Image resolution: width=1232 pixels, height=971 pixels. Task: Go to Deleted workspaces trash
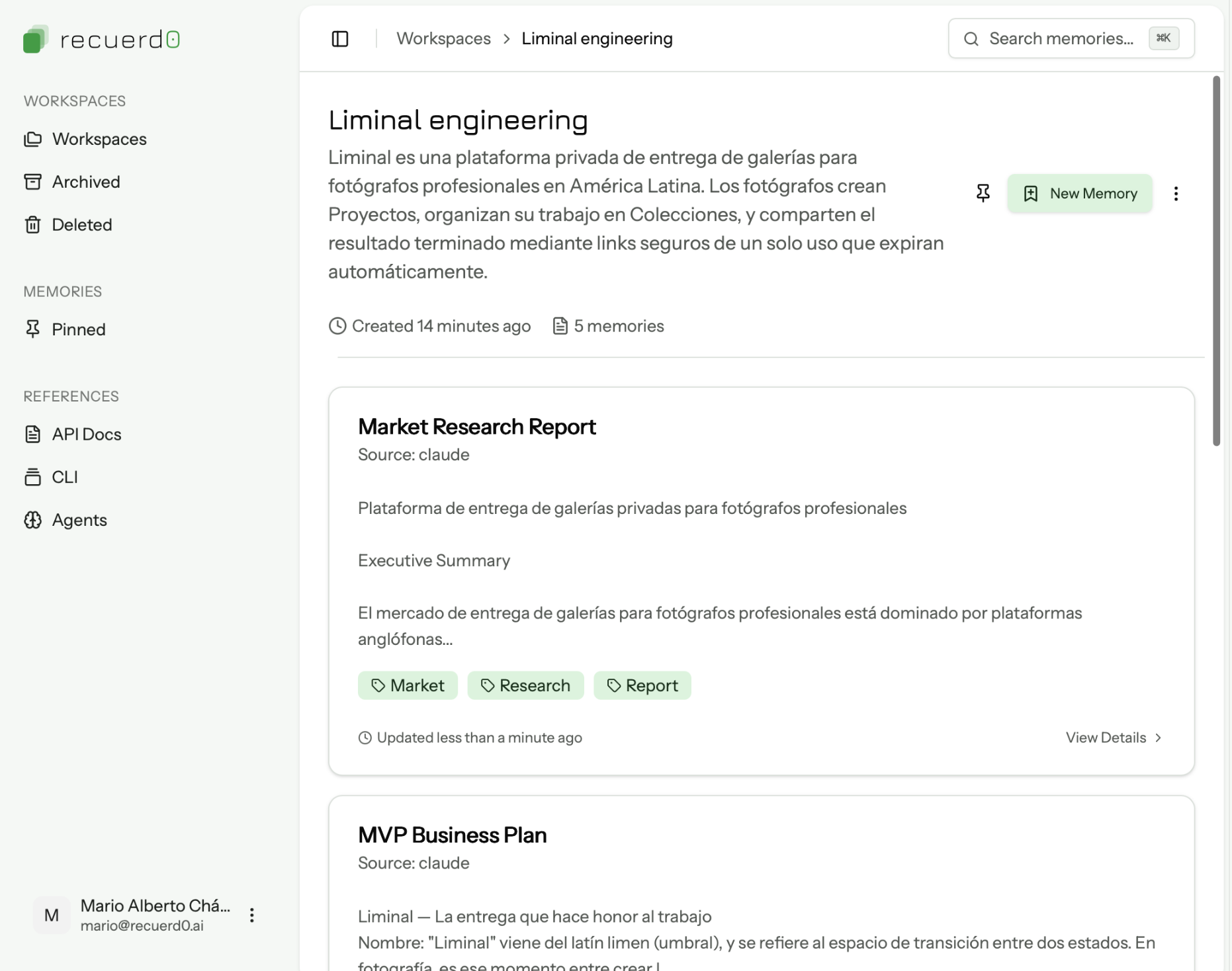[82, 225]
